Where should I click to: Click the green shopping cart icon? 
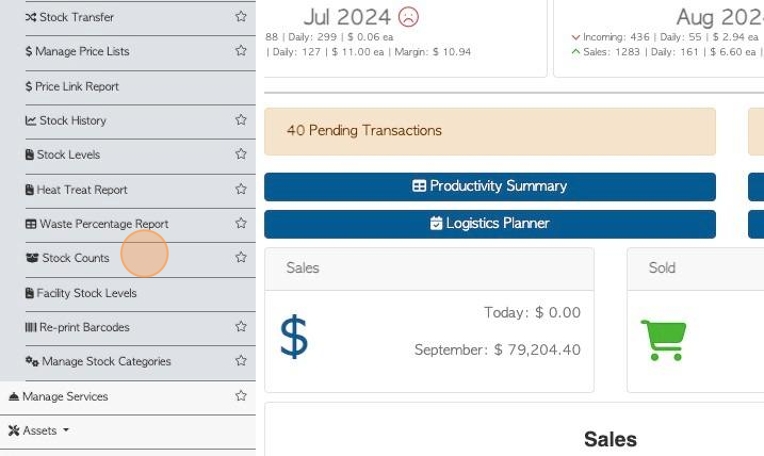[664, 340]
